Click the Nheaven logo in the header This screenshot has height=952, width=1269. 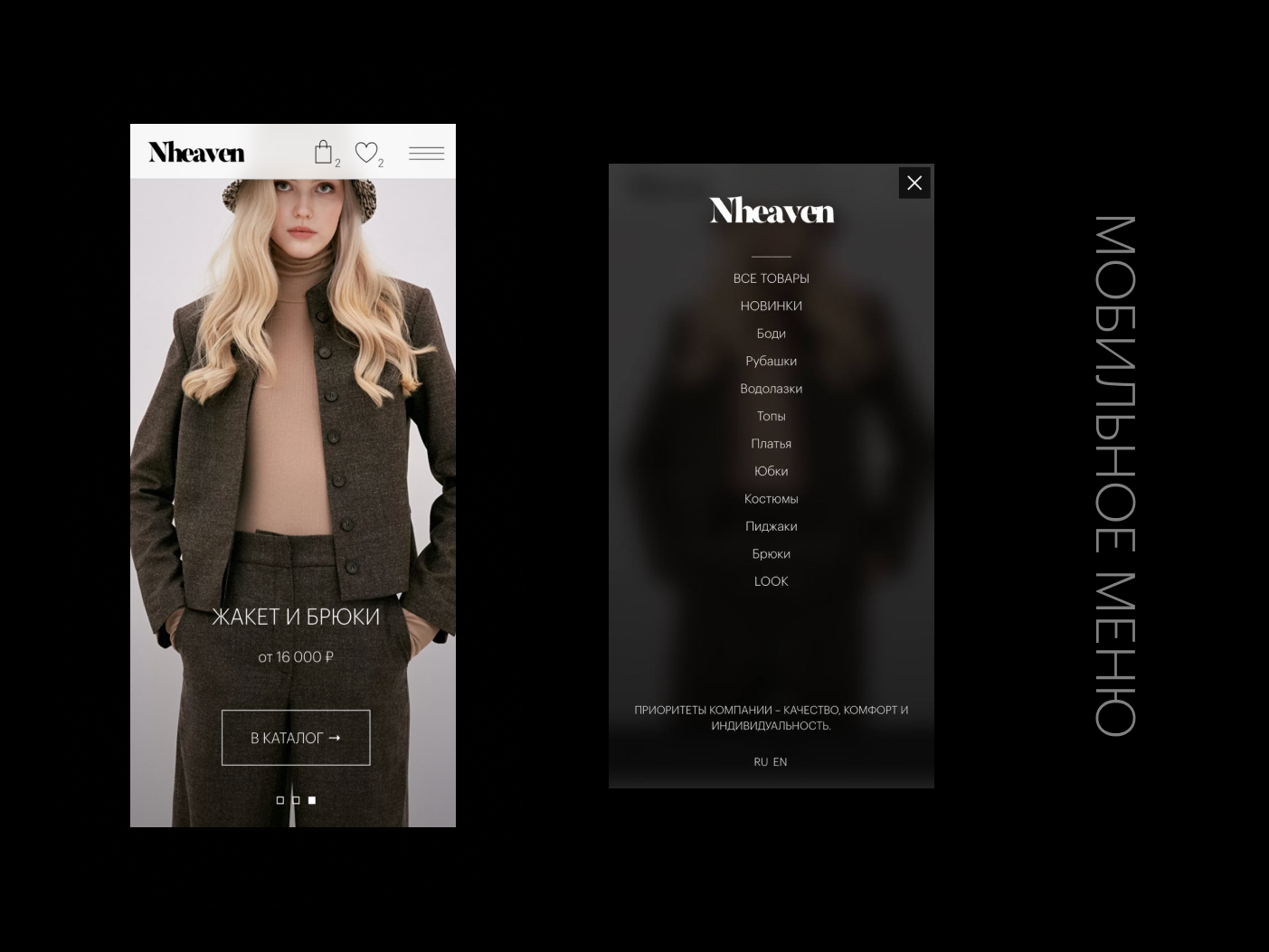point(195,152)
